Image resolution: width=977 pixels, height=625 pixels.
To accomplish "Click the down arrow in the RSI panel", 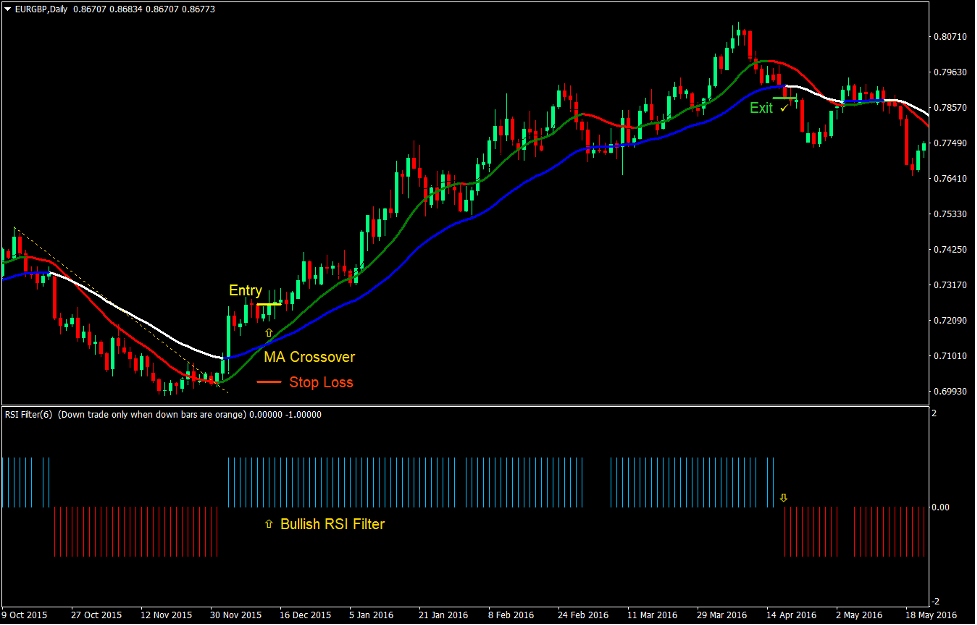I will coord(781,496).
